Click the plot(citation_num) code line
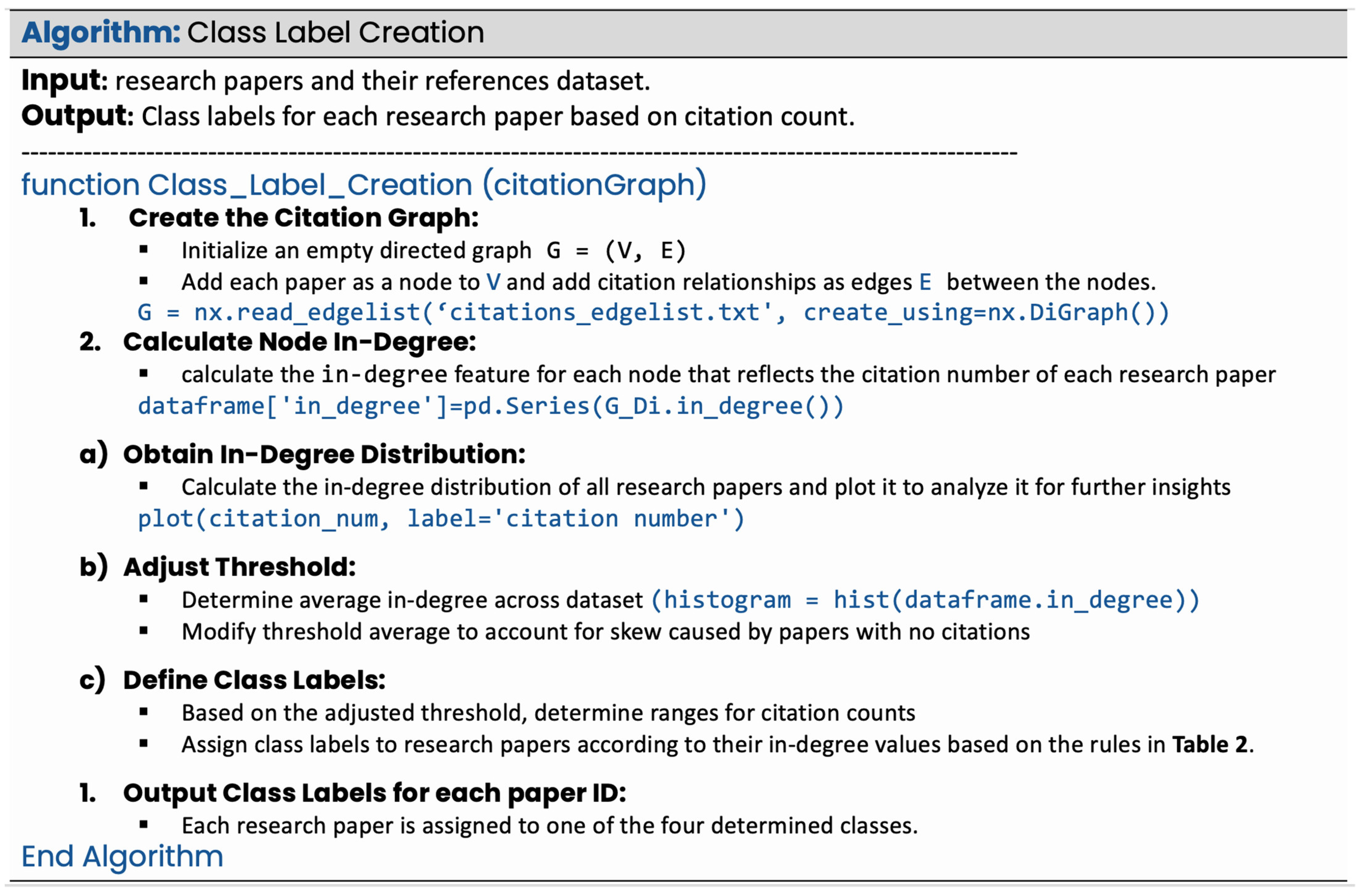Screen dimensions: 1360x896 (x=441, y=519)
